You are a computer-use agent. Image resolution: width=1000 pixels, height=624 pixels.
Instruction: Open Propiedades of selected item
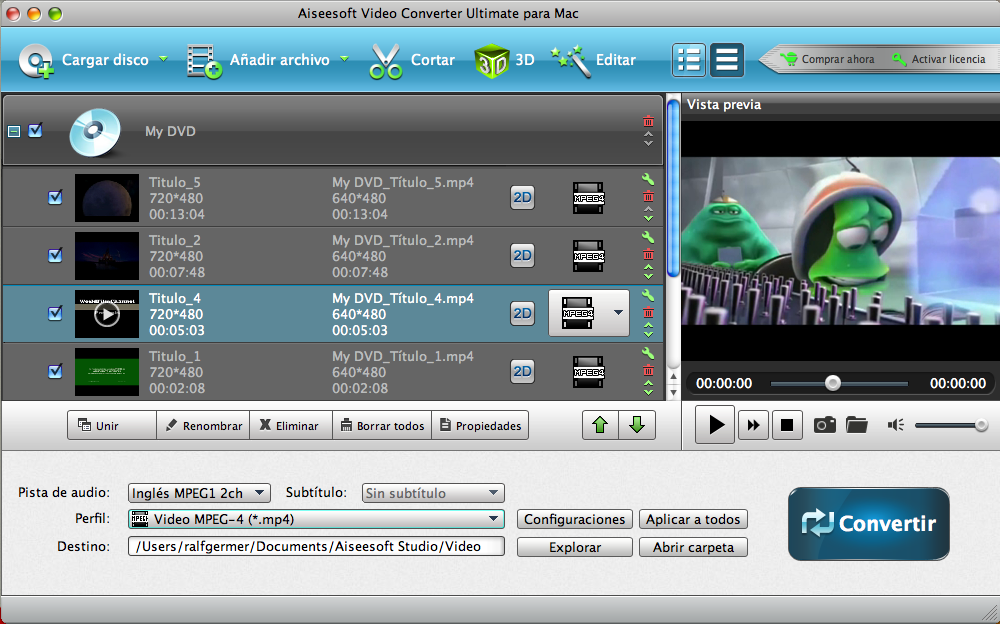point(480,426)
